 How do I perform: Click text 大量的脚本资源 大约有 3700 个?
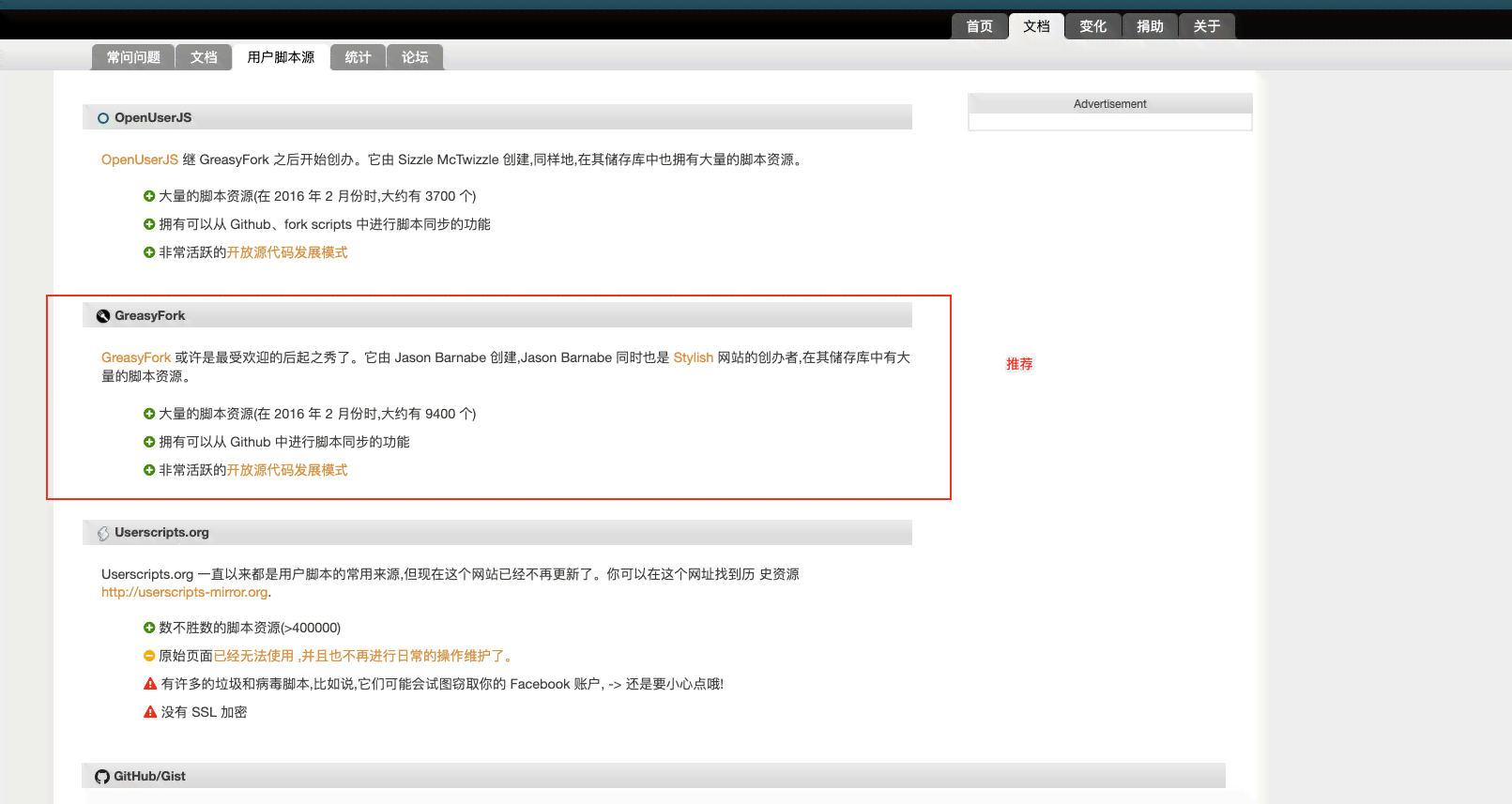[x=317, y=196]
